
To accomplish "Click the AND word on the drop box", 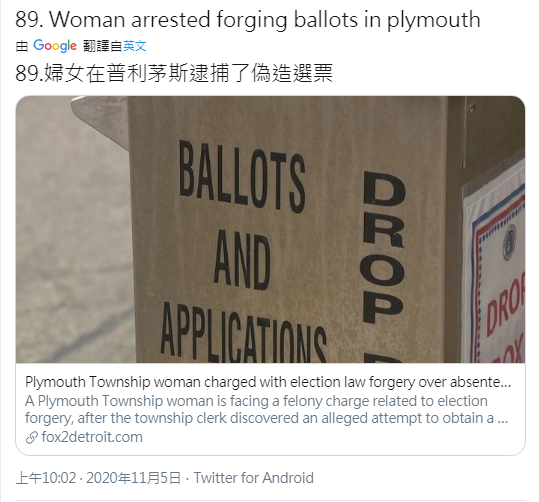I will [242, 259].
